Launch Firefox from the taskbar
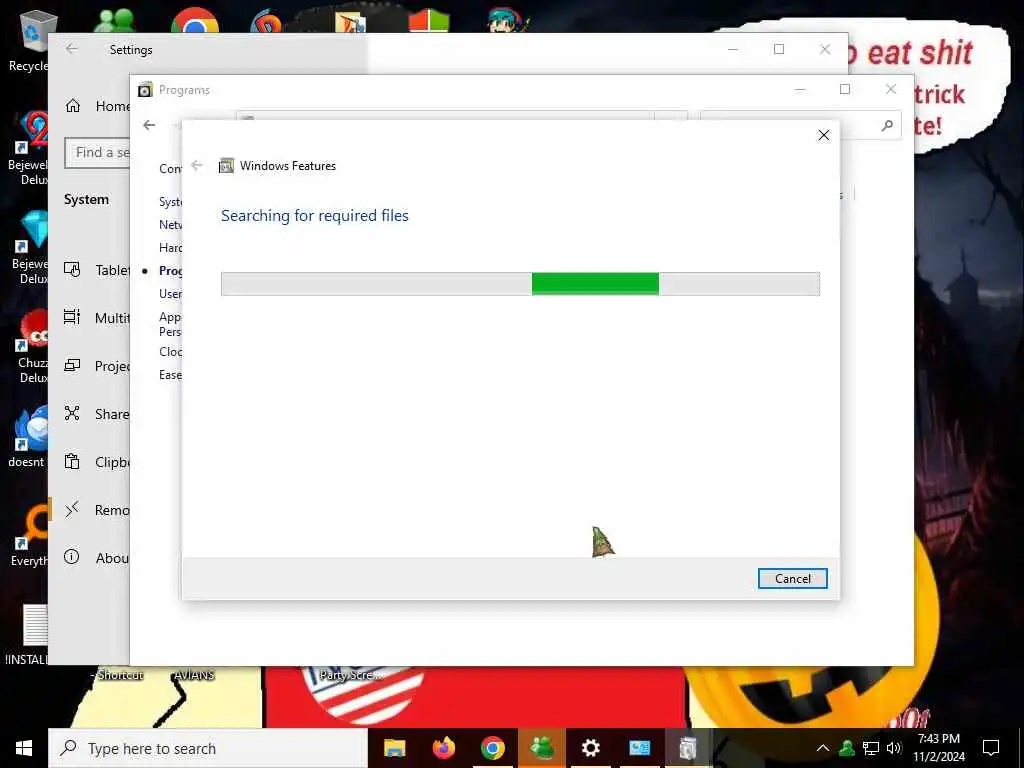This screenshot has height=768, width=1024. (443, 748)
